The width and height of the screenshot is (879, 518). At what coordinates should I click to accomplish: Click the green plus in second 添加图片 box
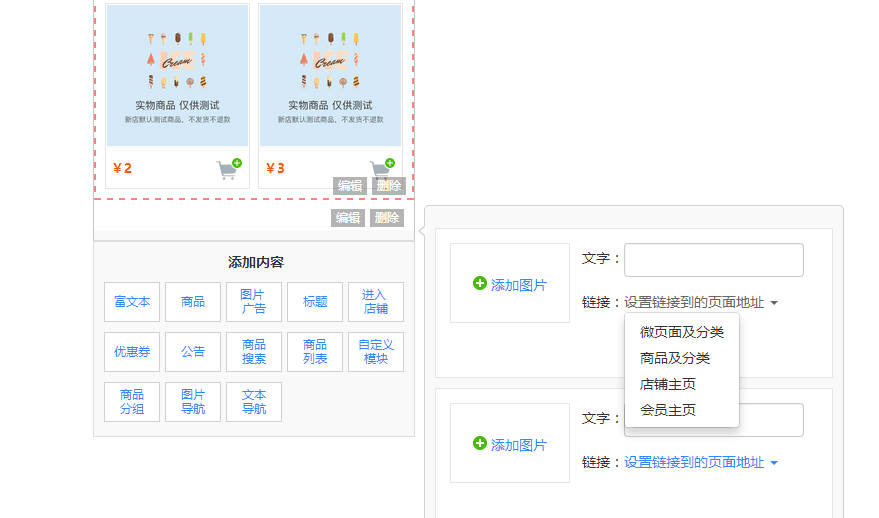click(x=480, y=444)
